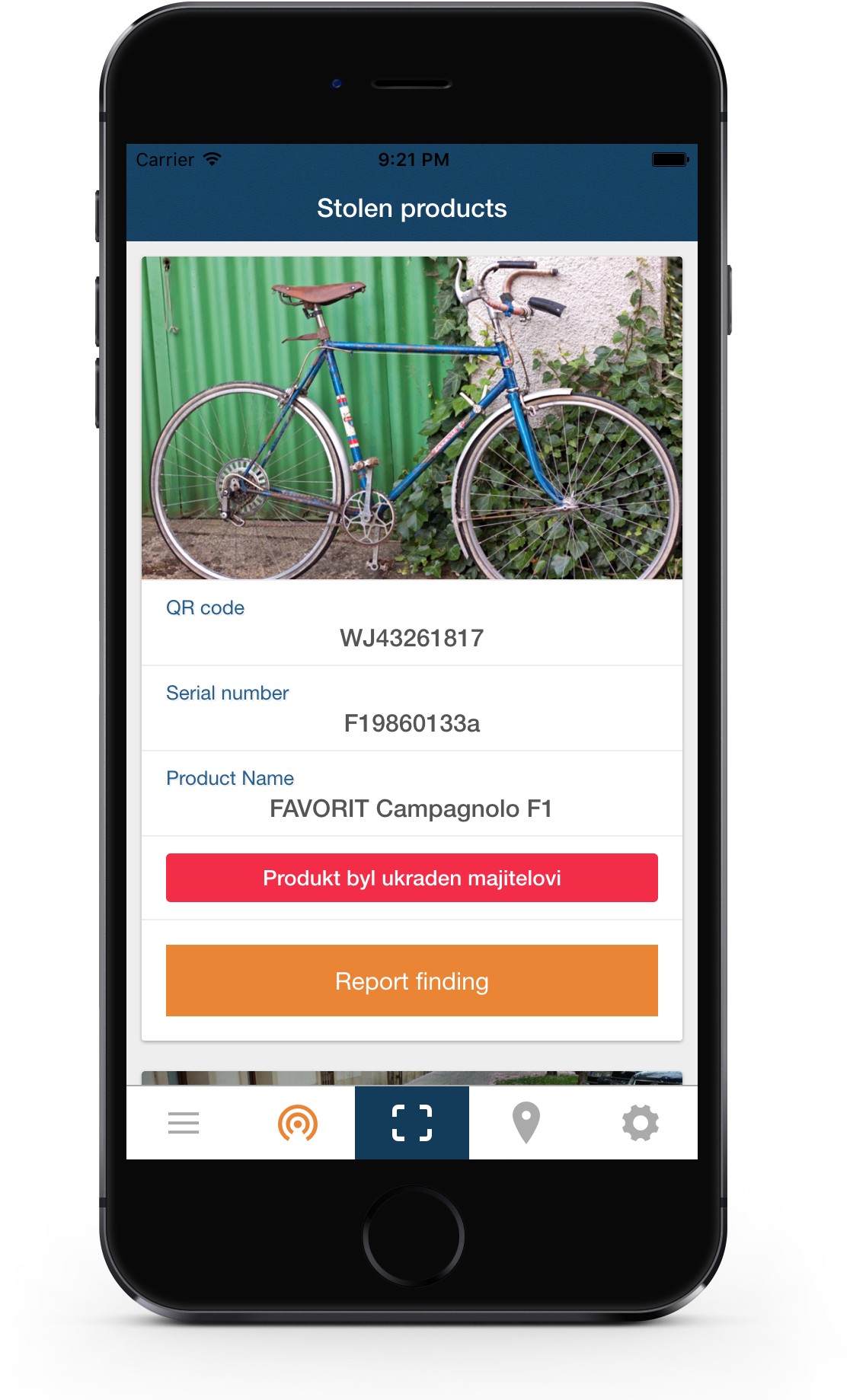Select the QR code value WJ43261817

(x=412, y=638)
